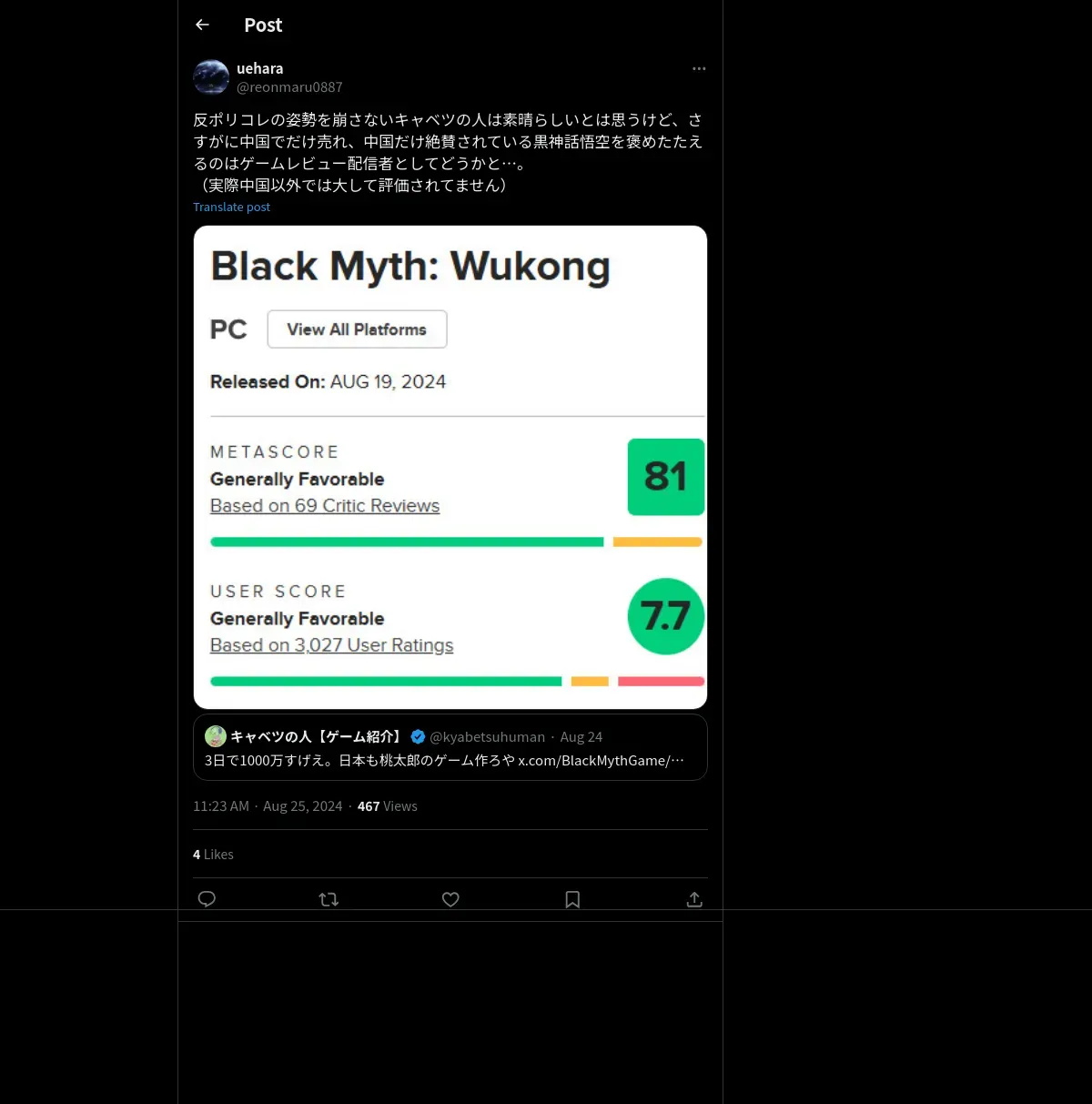Click the Post header title

click(263, 25)
